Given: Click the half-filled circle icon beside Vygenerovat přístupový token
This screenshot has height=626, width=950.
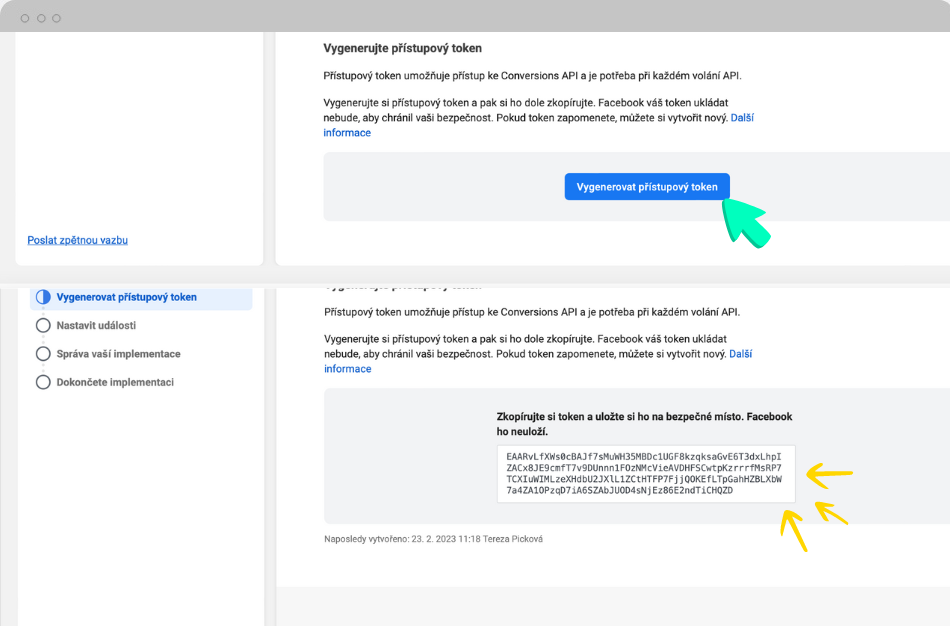Looking at the screenshot, I should (x=43, y=297).
